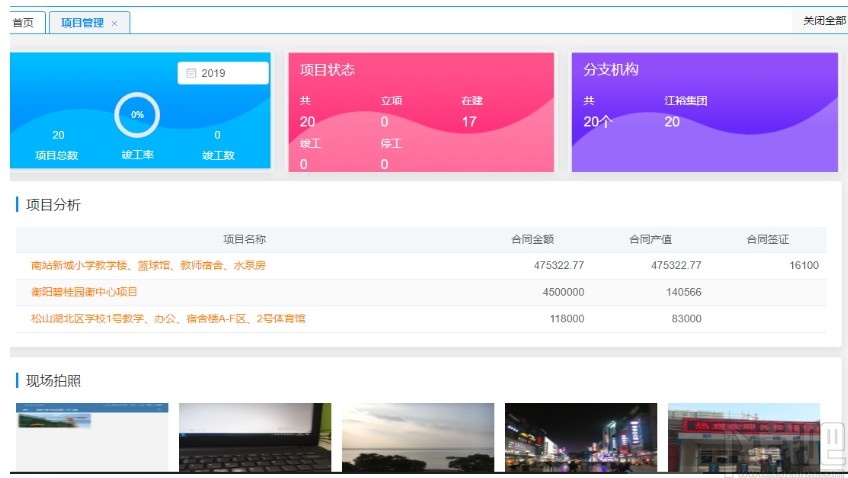Click the 江裕集团 branch label
Viewport: 848px width, 478px height.
pos(686,101)
